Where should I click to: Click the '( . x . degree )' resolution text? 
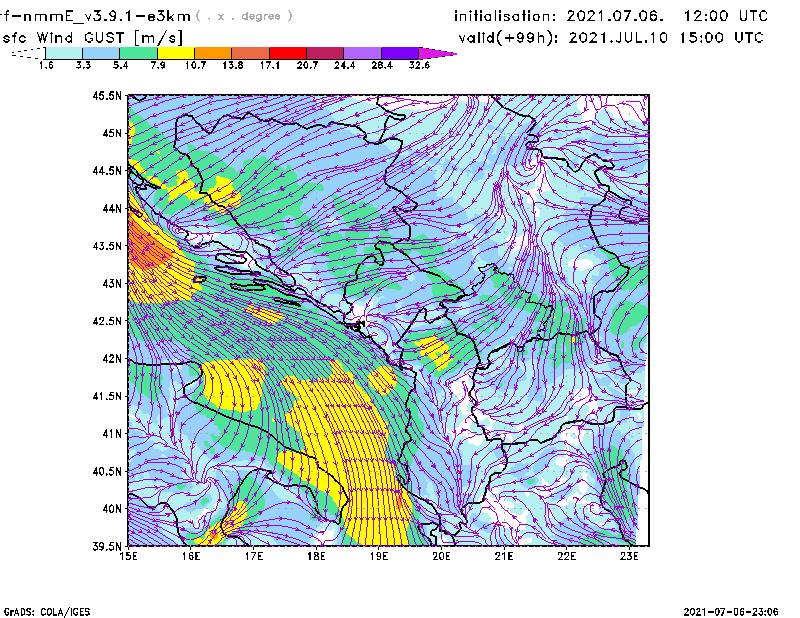point(244,16)
